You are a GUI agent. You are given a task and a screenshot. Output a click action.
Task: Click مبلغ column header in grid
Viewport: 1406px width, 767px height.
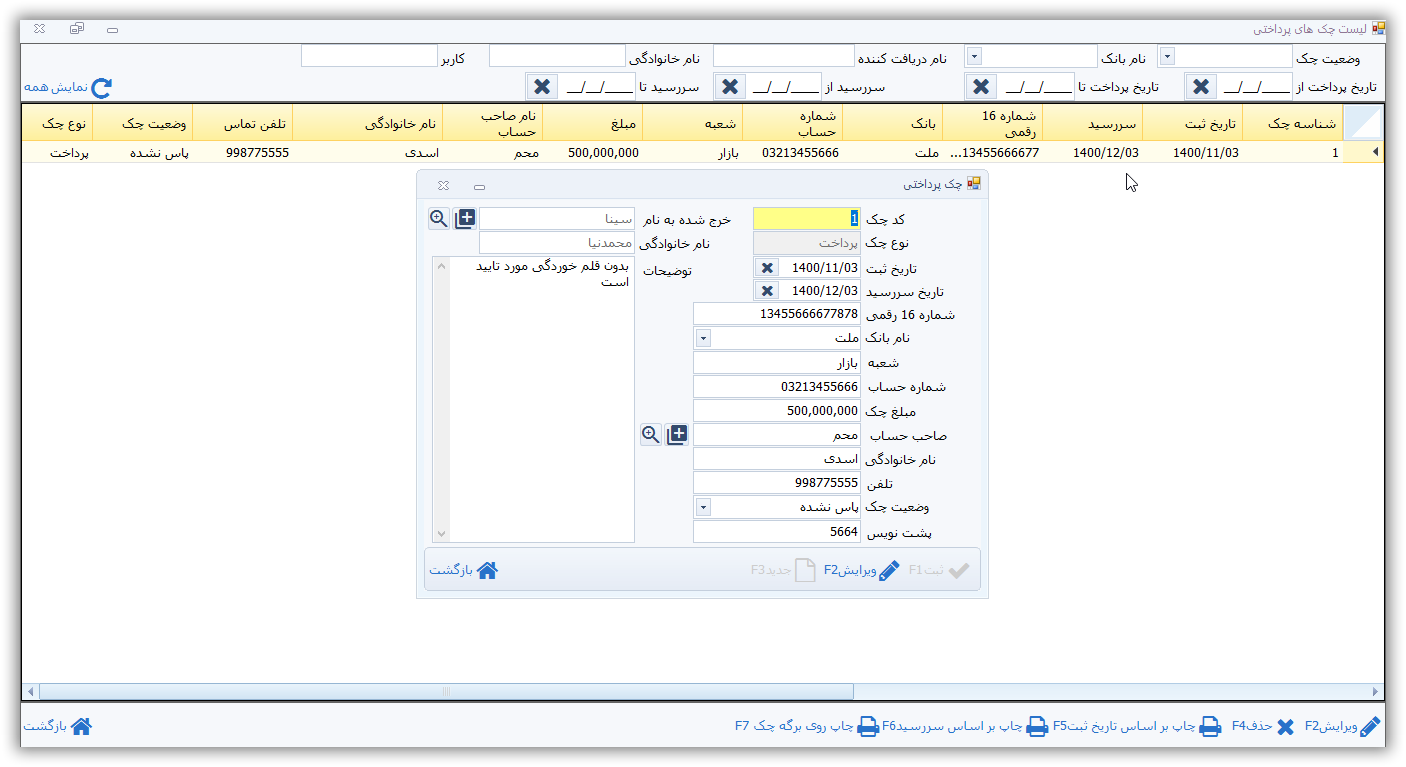[592, 124]
